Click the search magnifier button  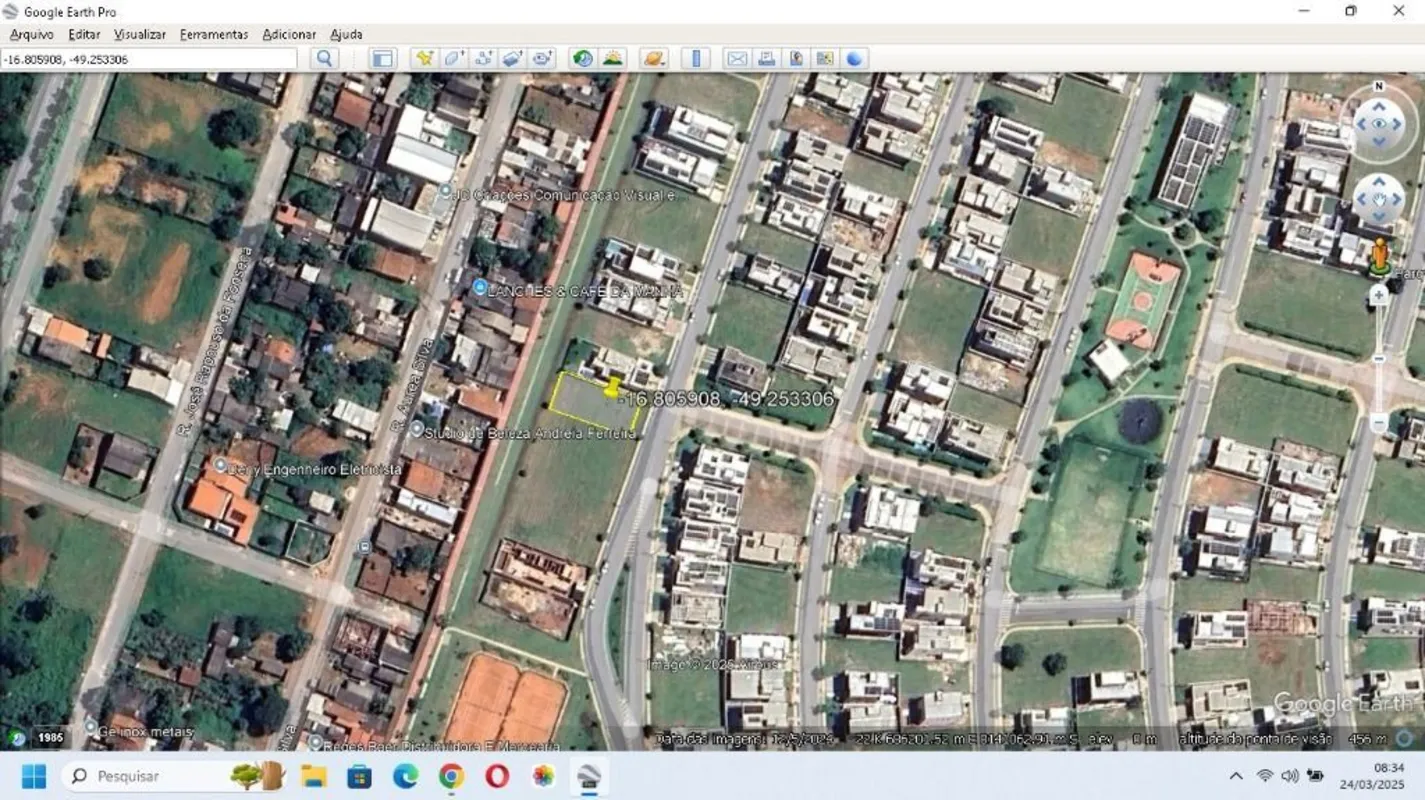tap(324, 59)
